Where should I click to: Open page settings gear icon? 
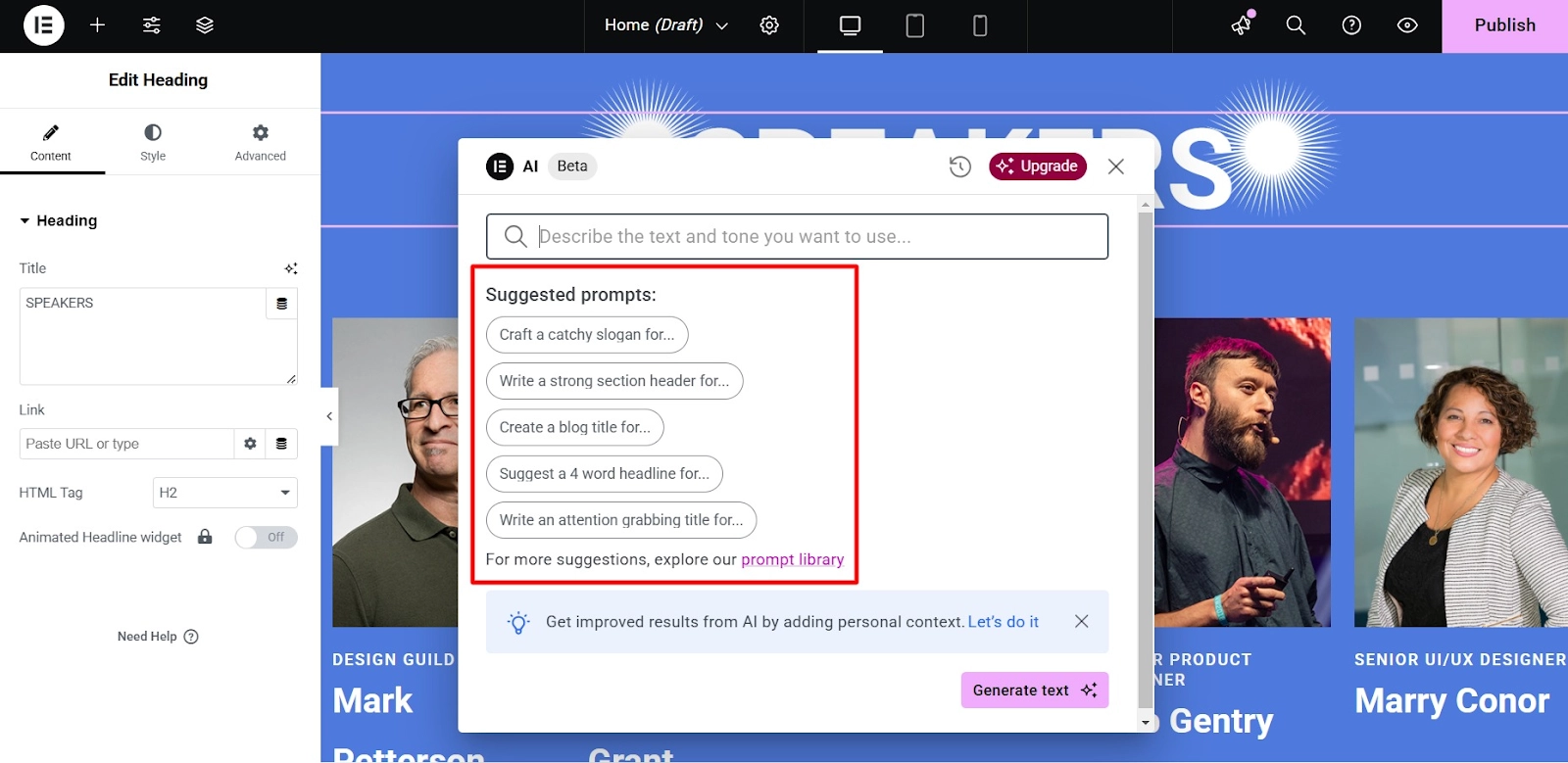coord(769,25)
